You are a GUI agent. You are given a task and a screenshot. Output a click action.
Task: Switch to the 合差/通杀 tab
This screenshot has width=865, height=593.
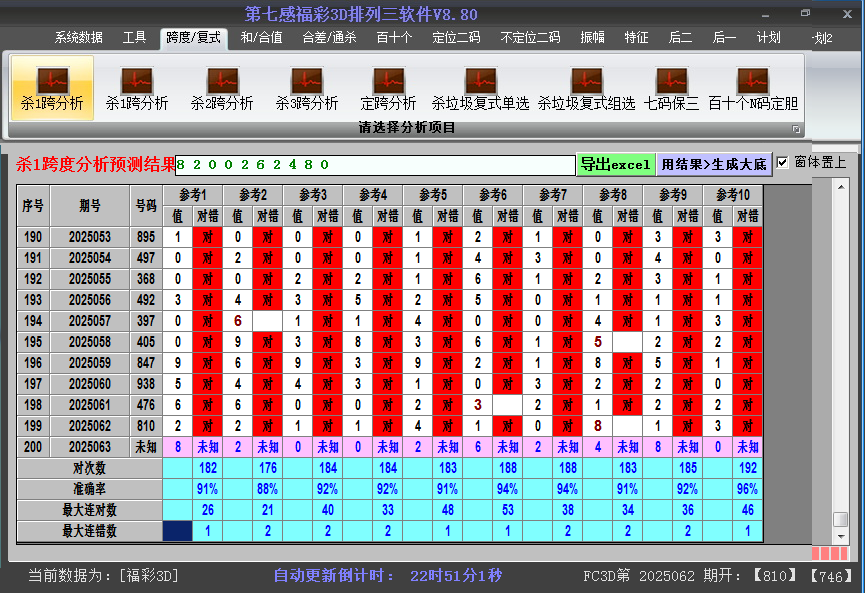(x=329, y=38)
